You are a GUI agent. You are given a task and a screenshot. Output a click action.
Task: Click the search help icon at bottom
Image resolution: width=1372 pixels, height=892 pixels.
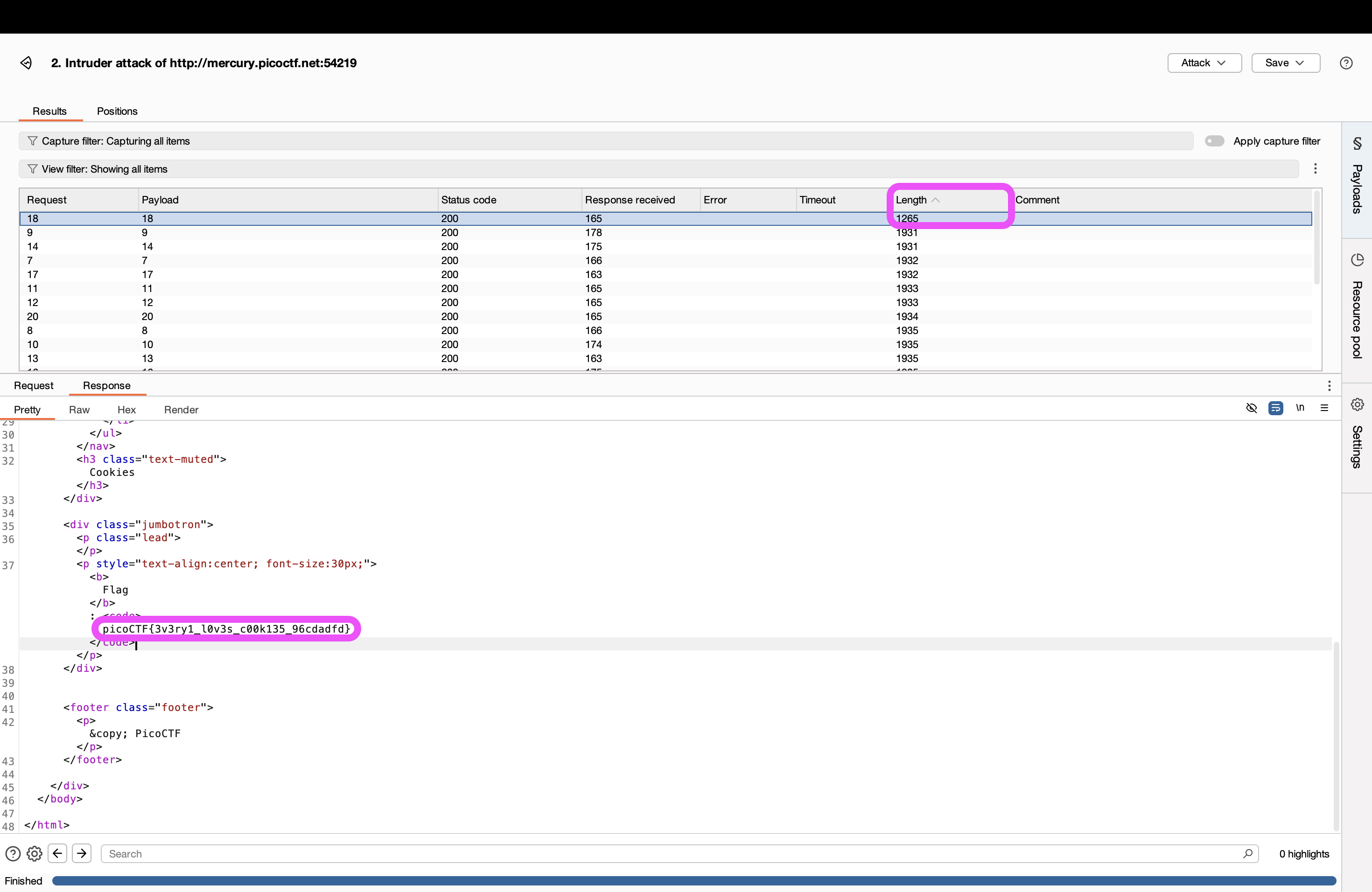13,853
